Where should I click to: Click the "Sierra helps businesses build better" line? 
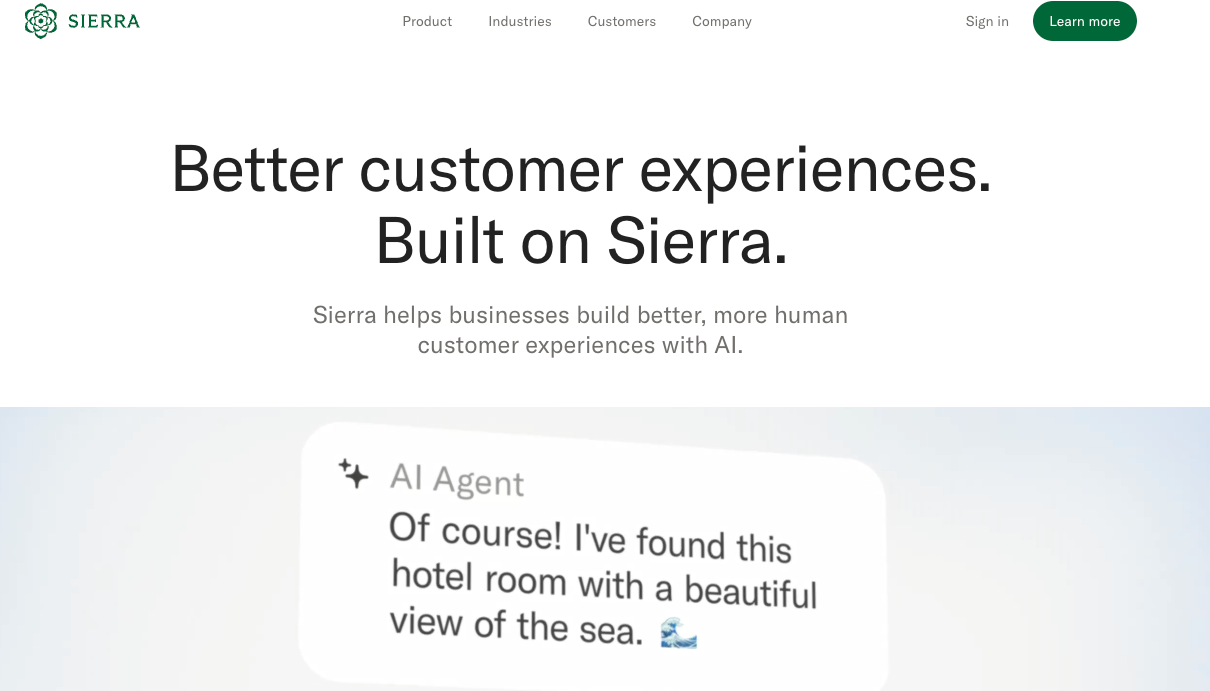(580, 316)
